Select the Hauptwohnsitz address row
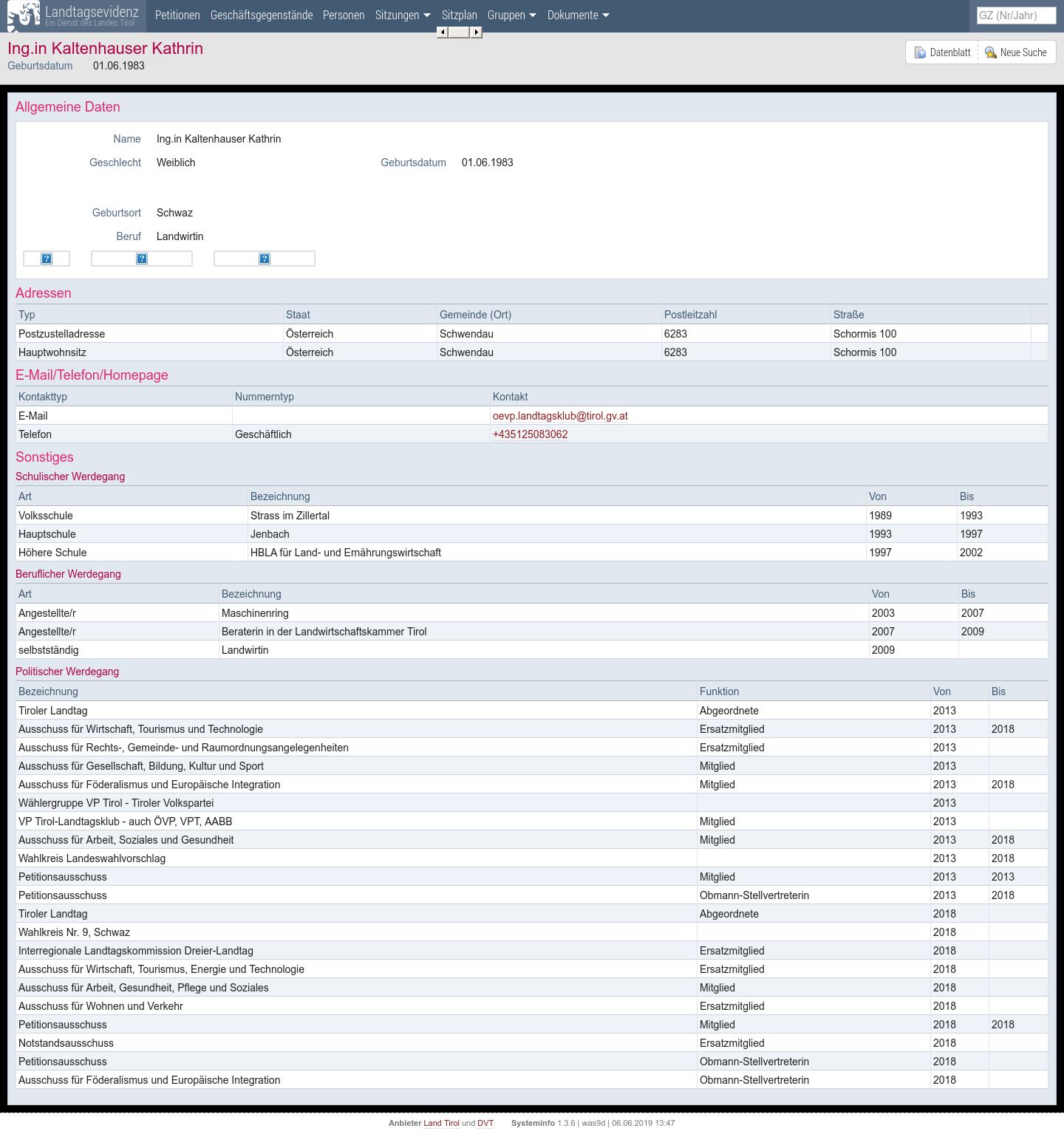1064x1134 pixels. tap(531, 352)
